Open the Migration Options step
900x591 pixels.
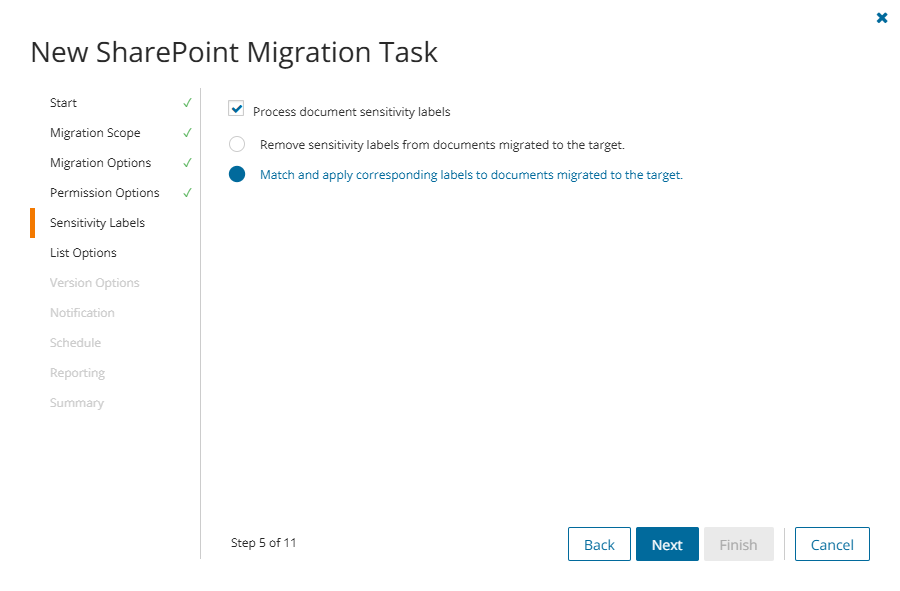click(101, 163)
